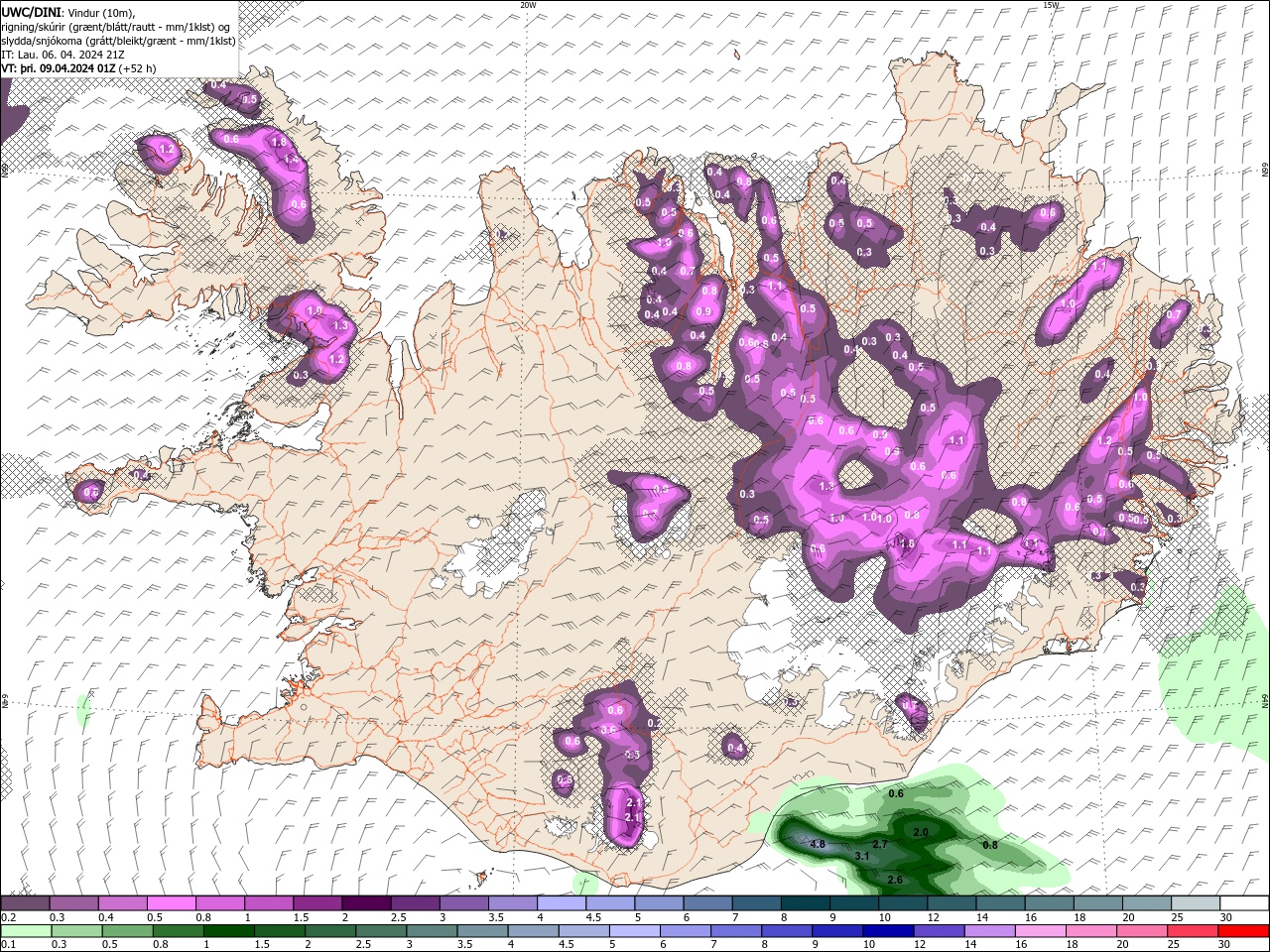Click the 20W longitude label
Screen dimensions: 1270x952
click(528, 5)
